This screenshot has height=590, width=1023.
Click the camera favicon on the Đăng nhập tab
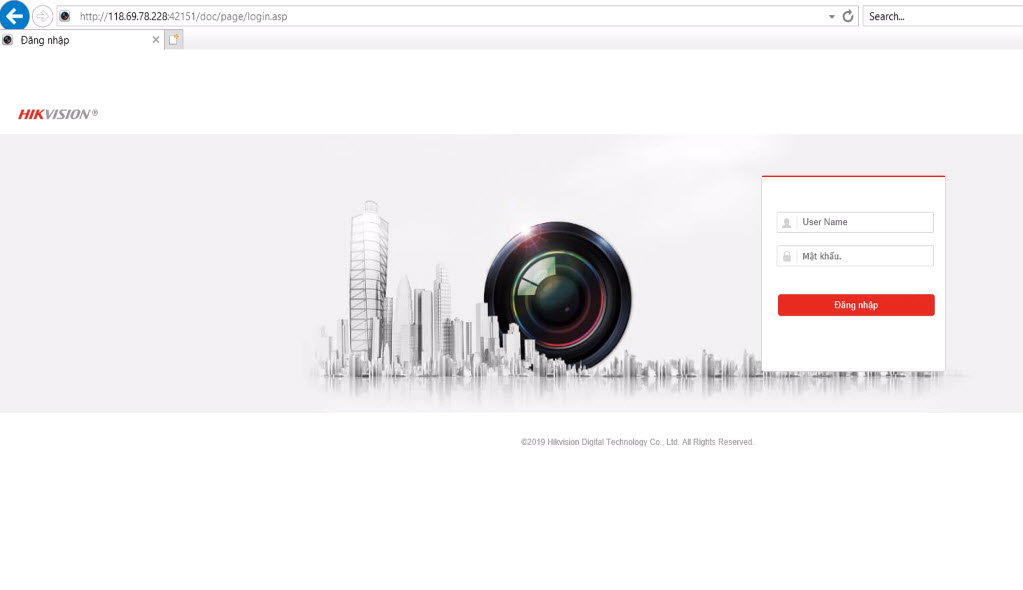tap(10, 40)
